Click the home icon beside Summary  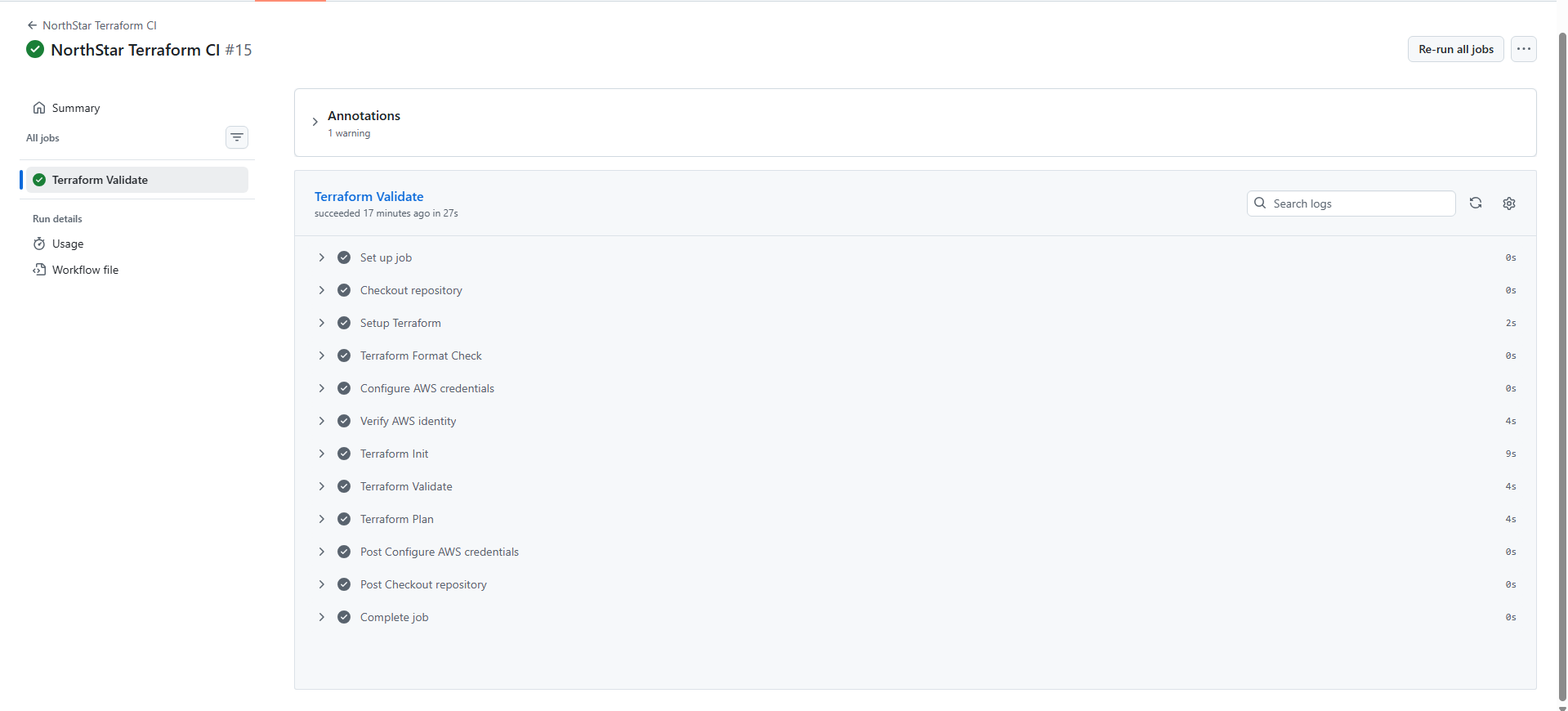coord(39,108)
